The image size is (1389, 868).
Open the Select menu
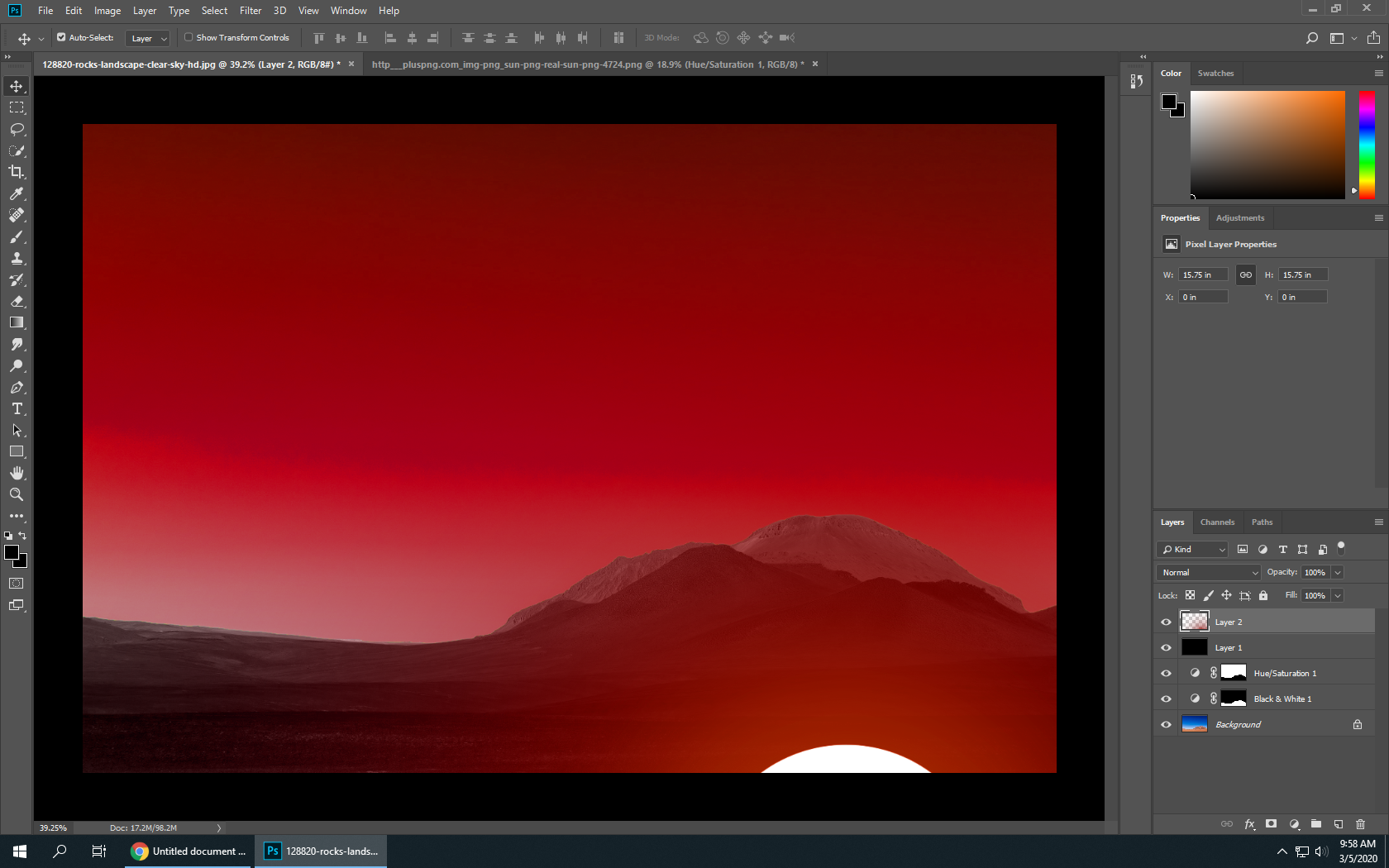tap(214, 11)
